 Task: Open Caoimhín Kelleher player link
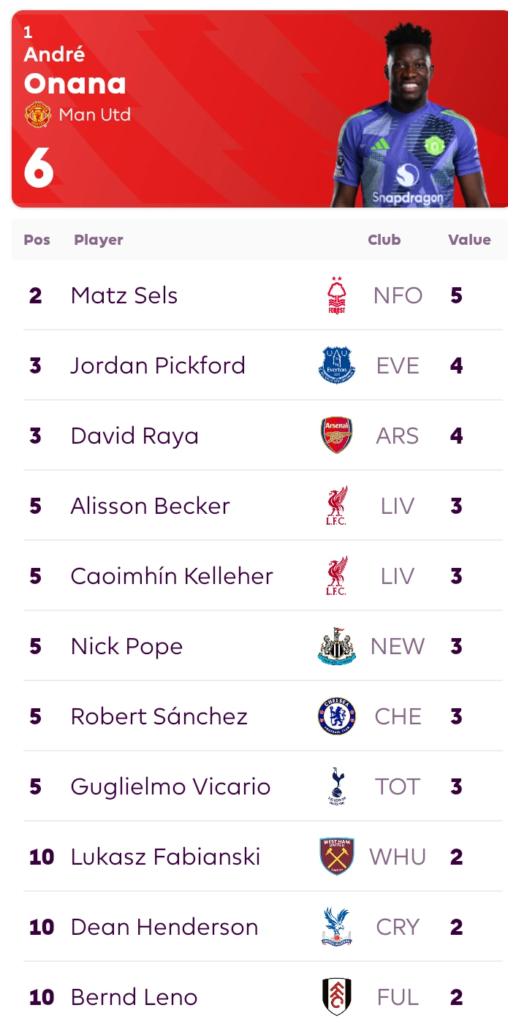172,576
